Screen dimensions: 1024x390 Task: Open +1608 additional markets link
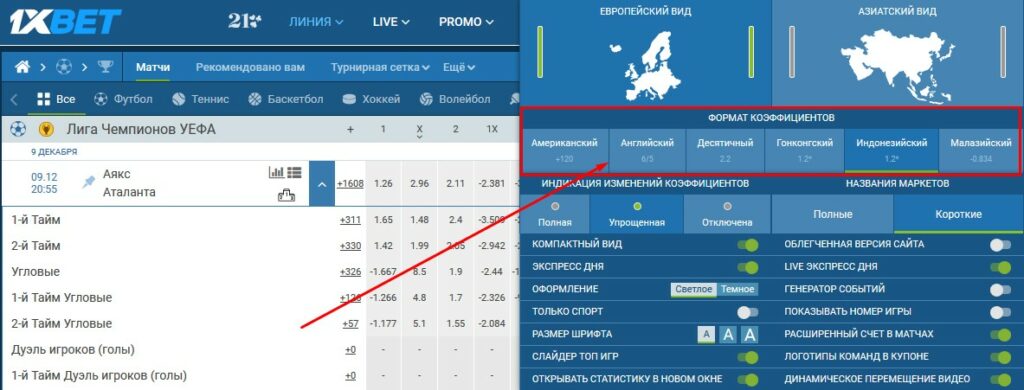pos(350,184)
